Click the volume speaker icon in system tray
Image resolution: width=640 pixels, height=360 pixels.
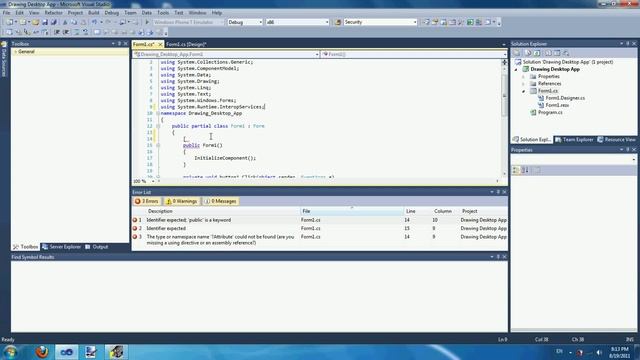click(599, 352)
